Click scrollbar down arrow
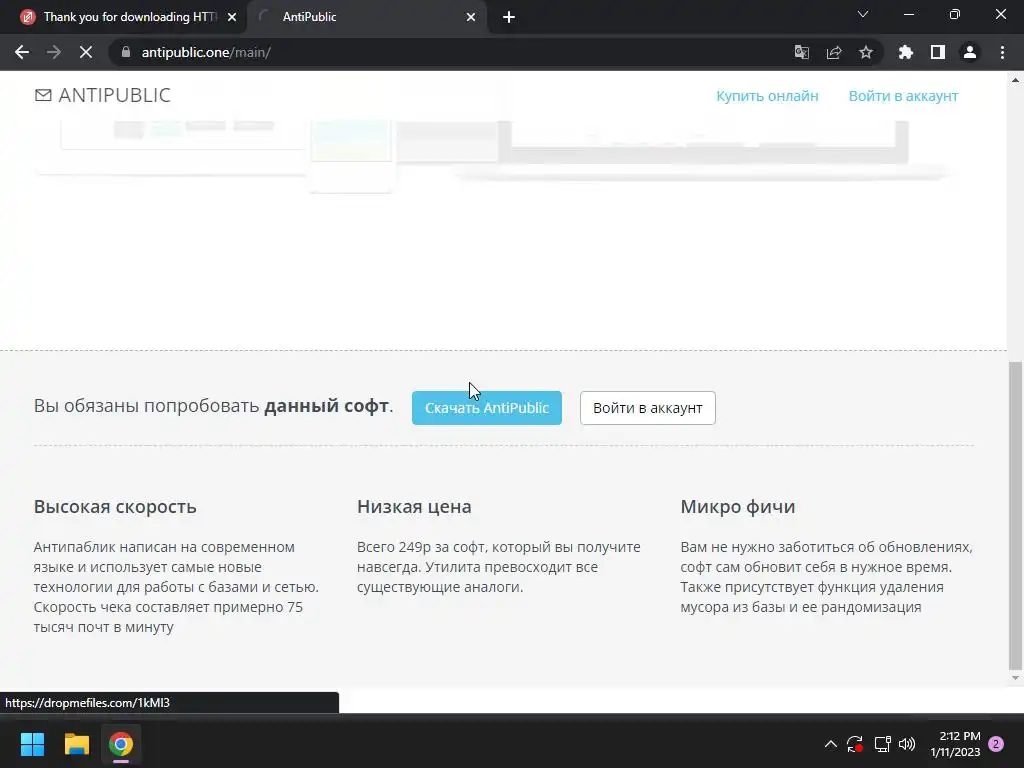The height and width of the screenshot is (768, 1024). click(x=1015, y=679)
